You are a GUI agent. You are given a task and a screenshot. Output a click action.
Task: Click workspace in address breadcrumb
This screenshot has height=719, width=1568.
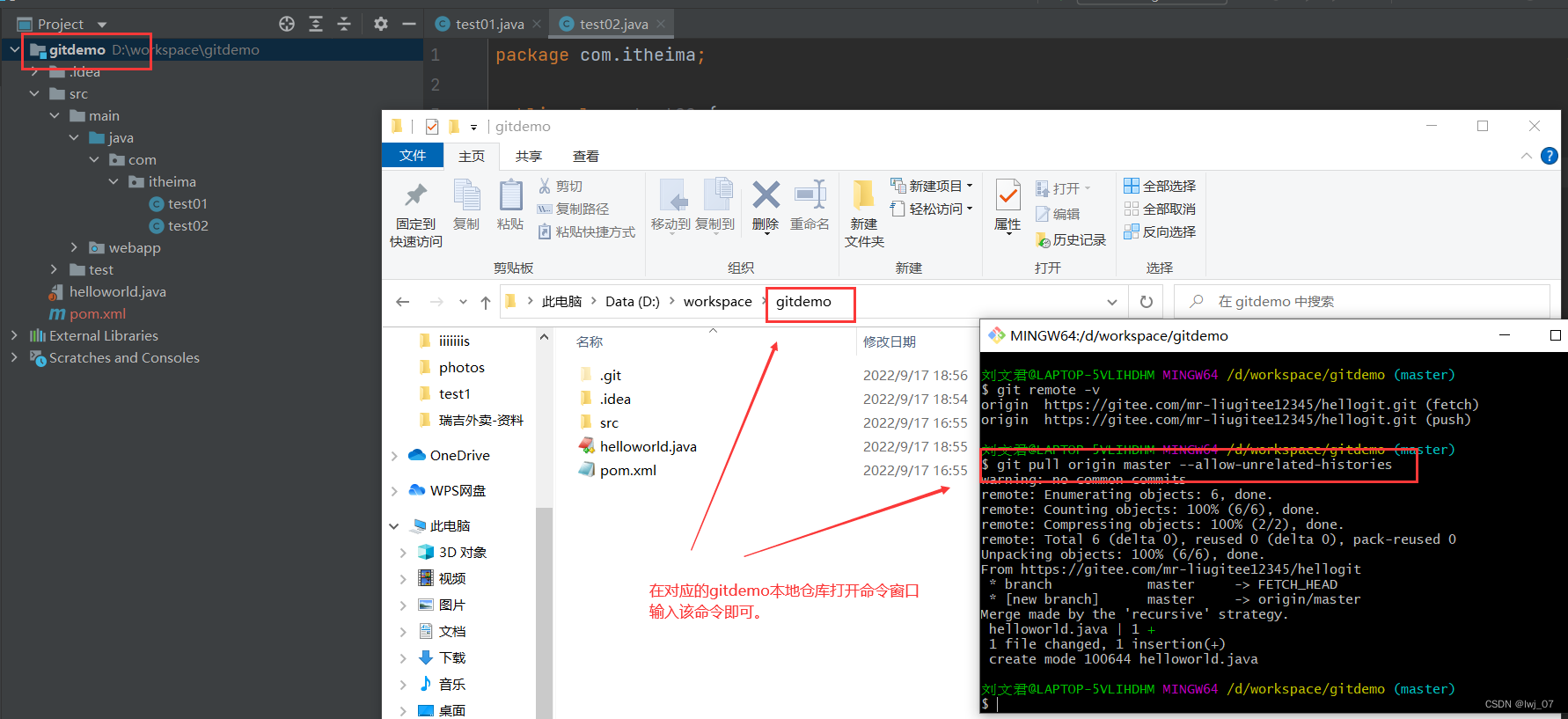click(717, 301)
